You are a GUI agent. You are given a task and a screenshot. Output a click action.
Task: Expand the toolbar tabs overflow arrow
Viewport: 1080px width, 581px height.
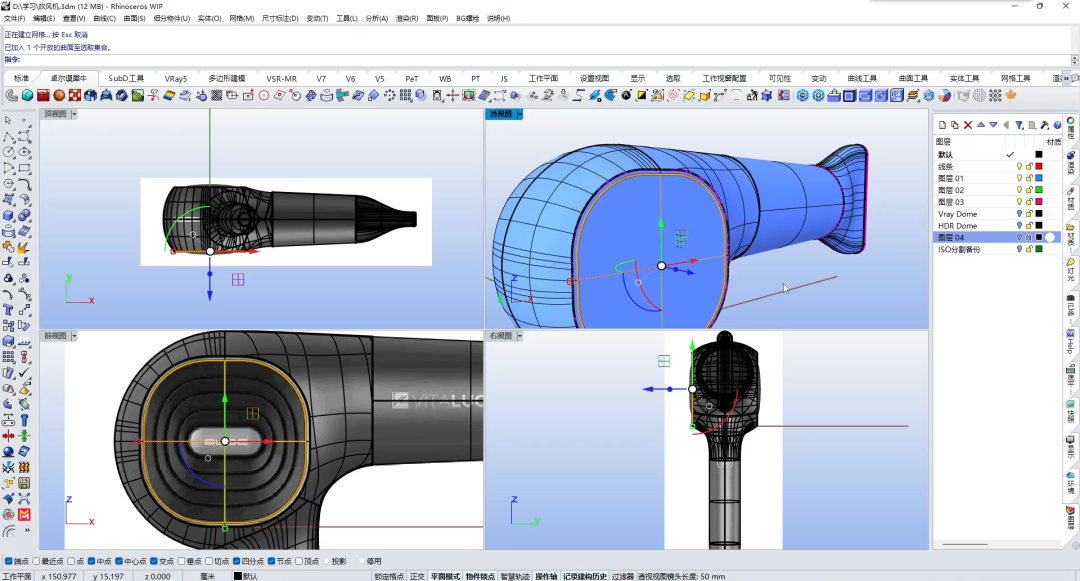pyautogui.click(x=1066, y=78)
